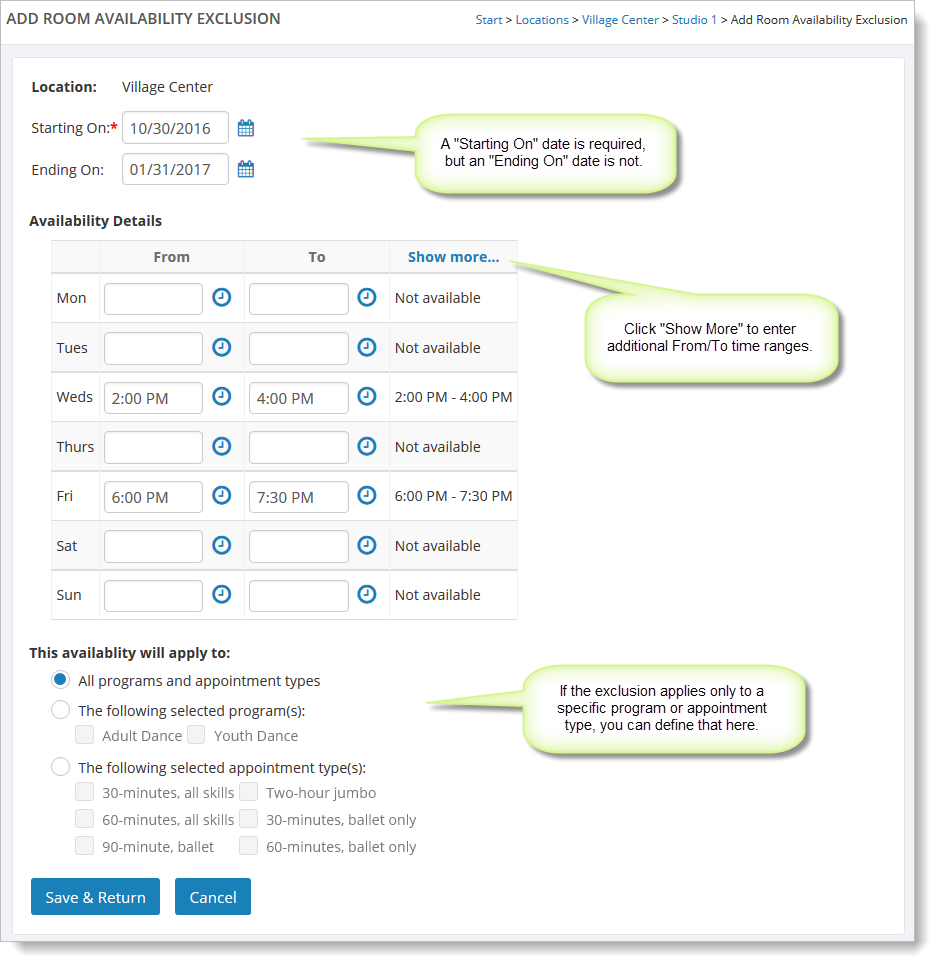
Task: Click the Sun To time field
Action: pos(299,596)
